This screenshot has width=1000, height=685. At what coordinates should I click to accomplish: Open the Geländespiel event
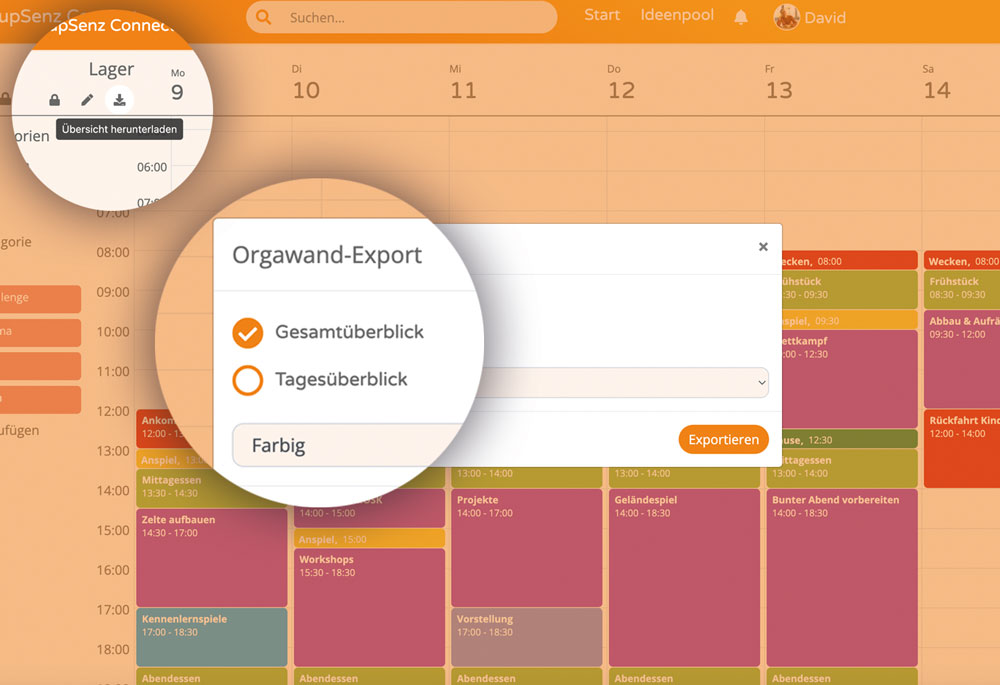(x=684, y=578)
